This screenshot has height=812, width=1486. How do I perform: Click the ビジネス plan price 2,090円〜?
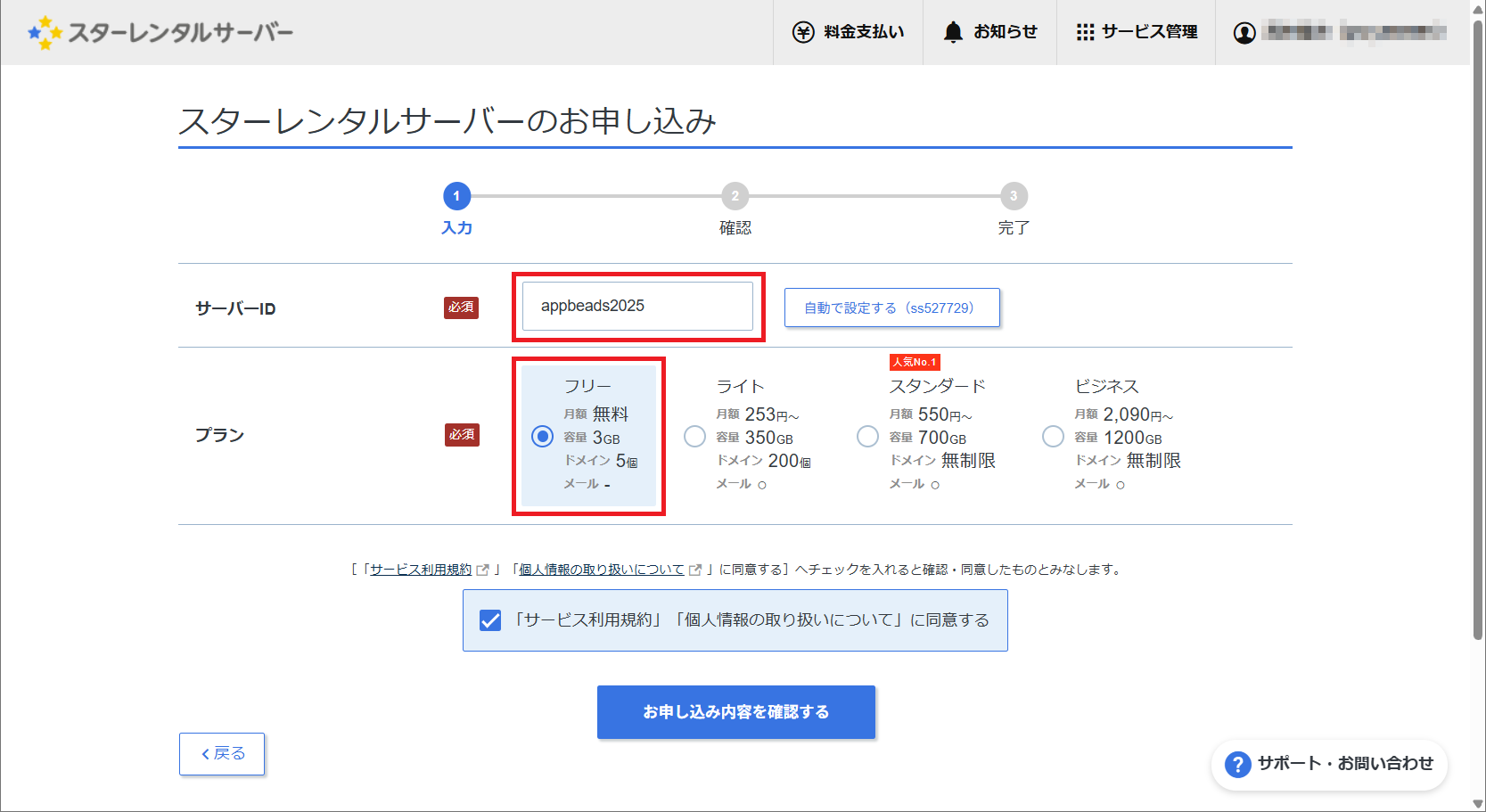[1137, 414]
